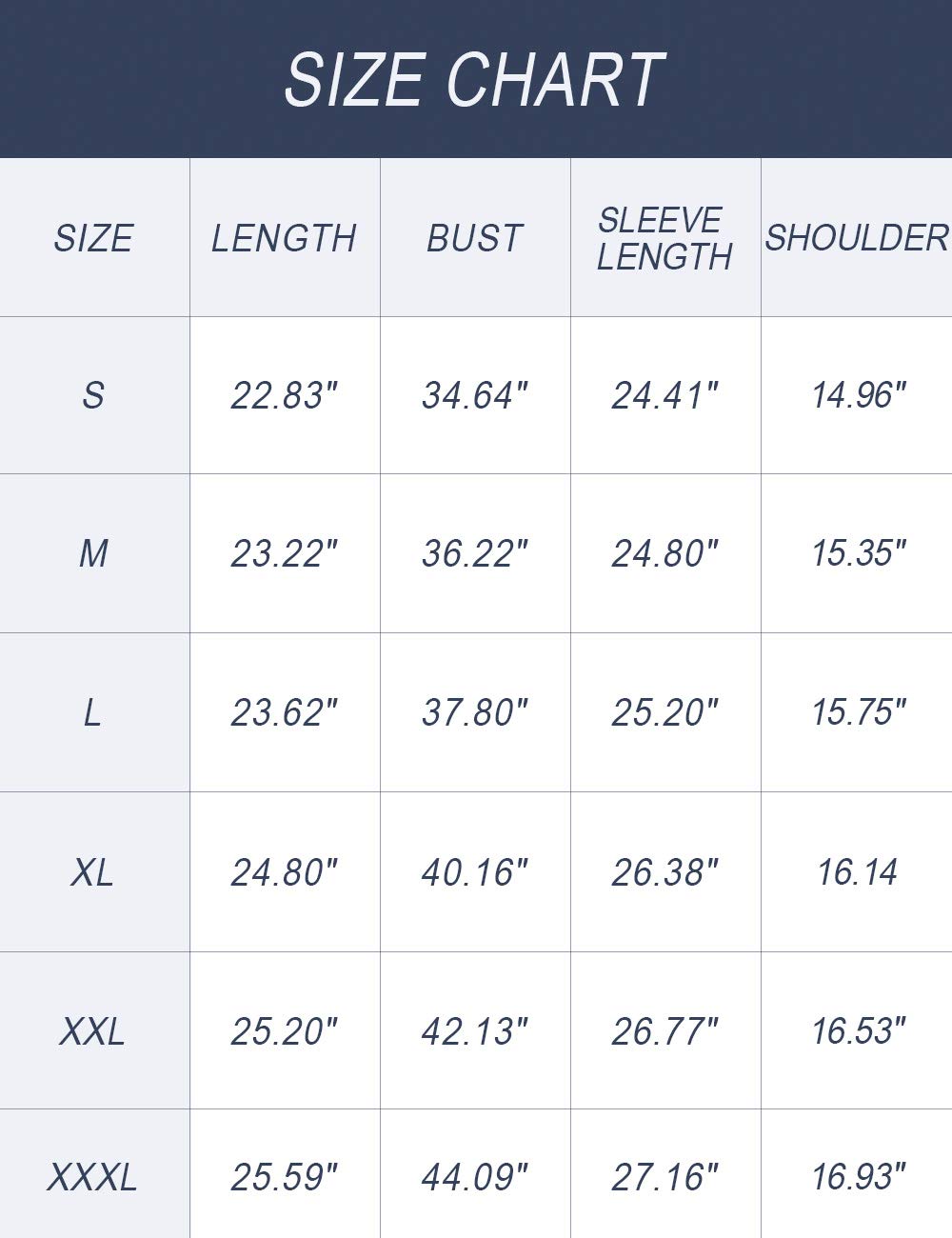952x1238 pixels.
Task: Select the 36.22" bust value
Action: click(x=474, y=553)
